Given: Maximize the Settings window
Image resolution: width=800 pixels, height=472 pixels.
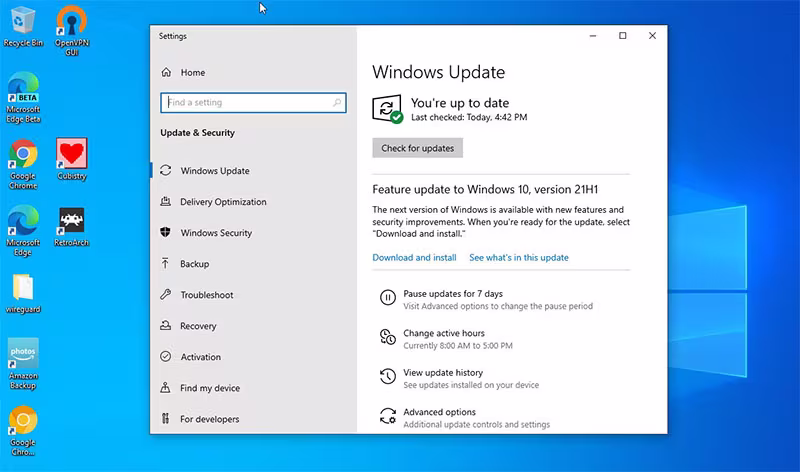Looking at the screenshot, I should (x=622, y=36).
